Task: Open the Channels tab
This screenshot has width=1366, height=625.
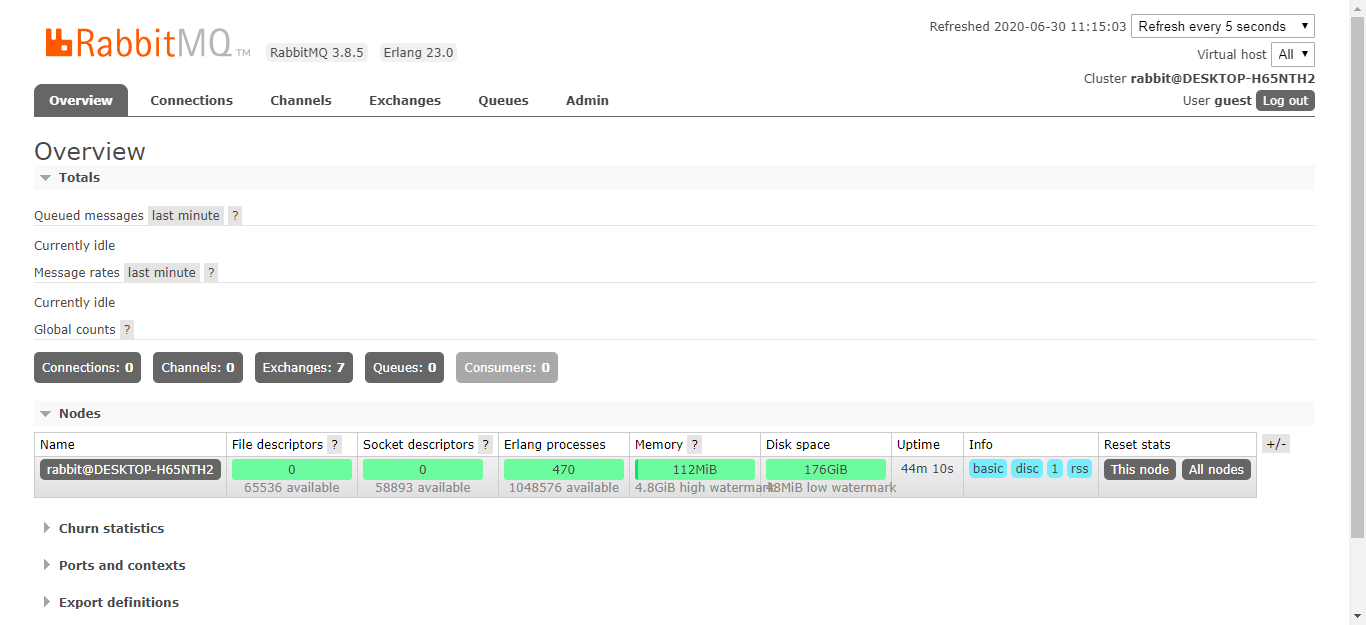Action: tap(301, 100)
